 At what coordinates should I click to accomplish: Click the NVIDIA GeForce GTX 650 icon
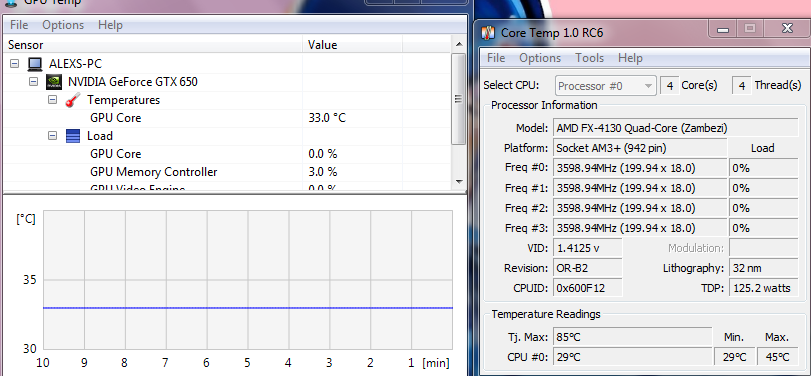(x=53, y=82)
